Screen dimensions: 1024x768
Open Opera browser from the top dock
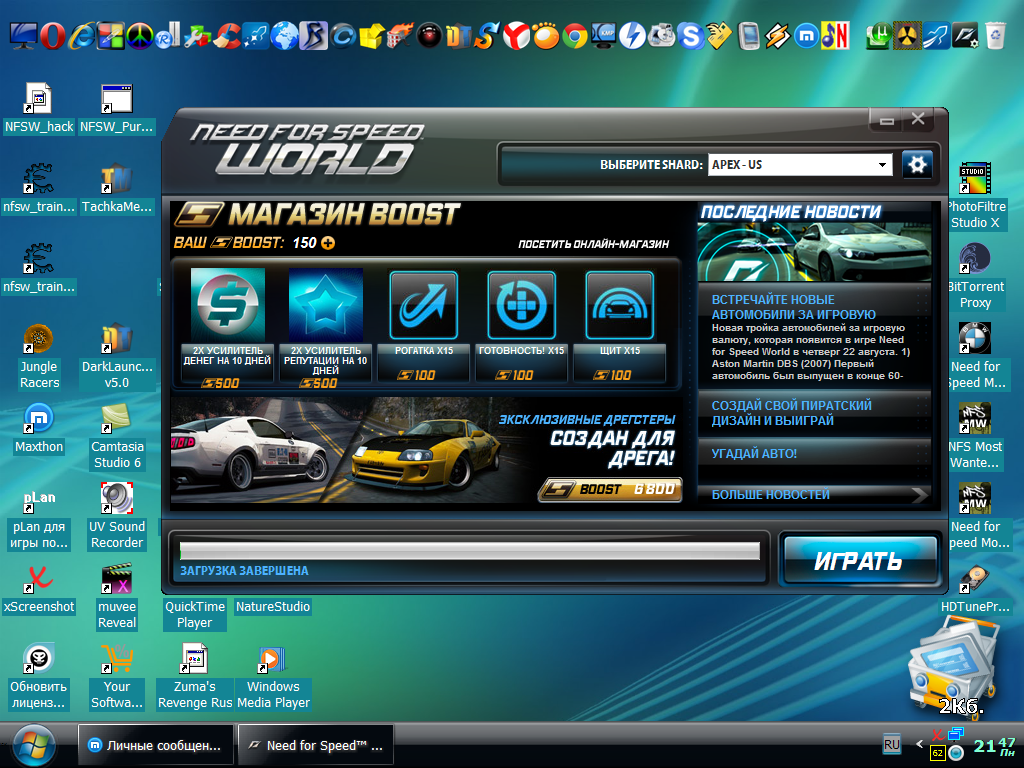(52, 36)
